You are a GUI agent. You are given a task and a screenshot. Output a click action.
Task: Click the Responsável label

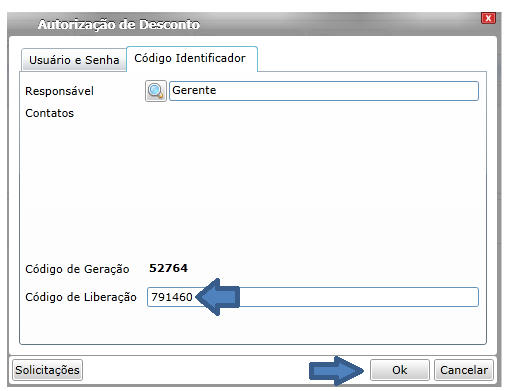pyautogui.click(x=59, y=91)
